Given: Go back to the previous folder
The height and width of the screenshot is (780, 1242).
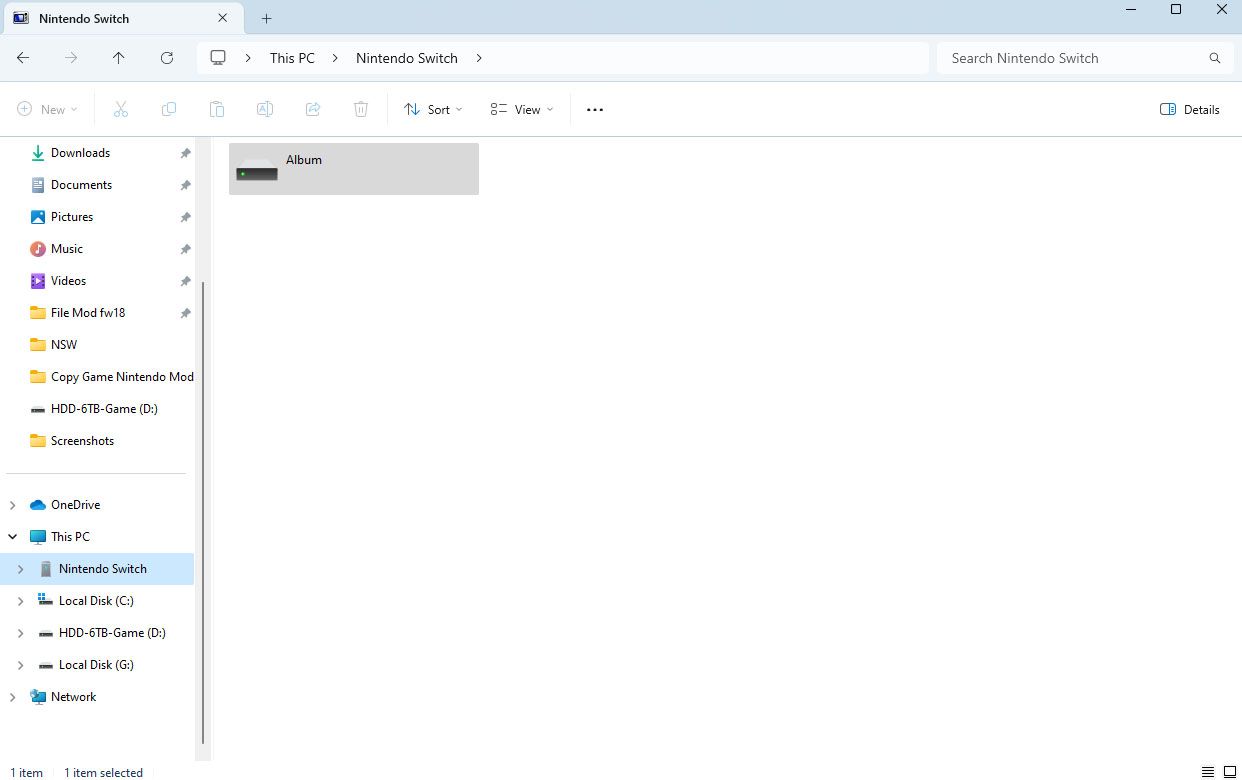Looking at the screenshot, I should click(23, 58).
